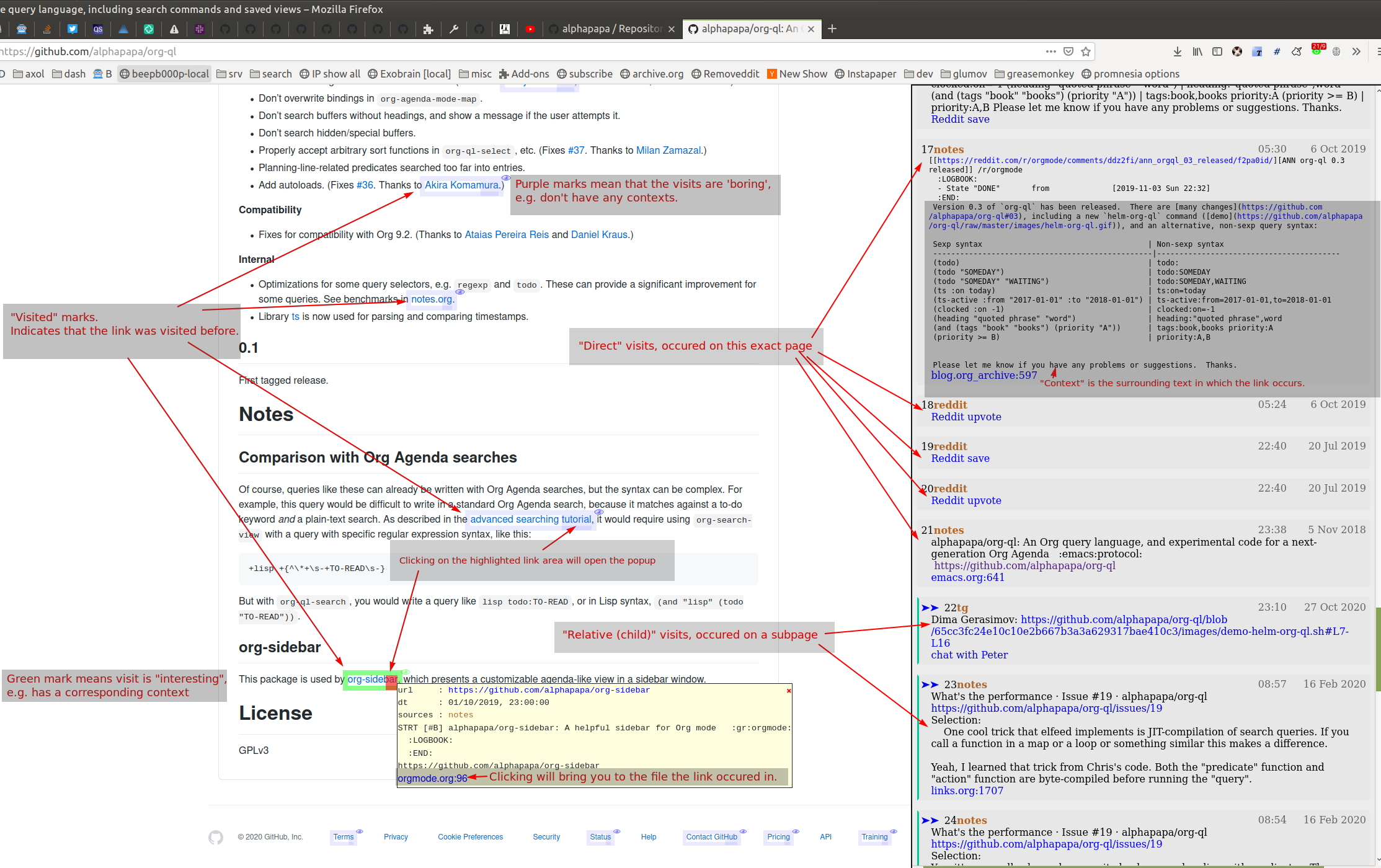Click the brain extension icon
1381x868 pixels.
pos(1336,51)
